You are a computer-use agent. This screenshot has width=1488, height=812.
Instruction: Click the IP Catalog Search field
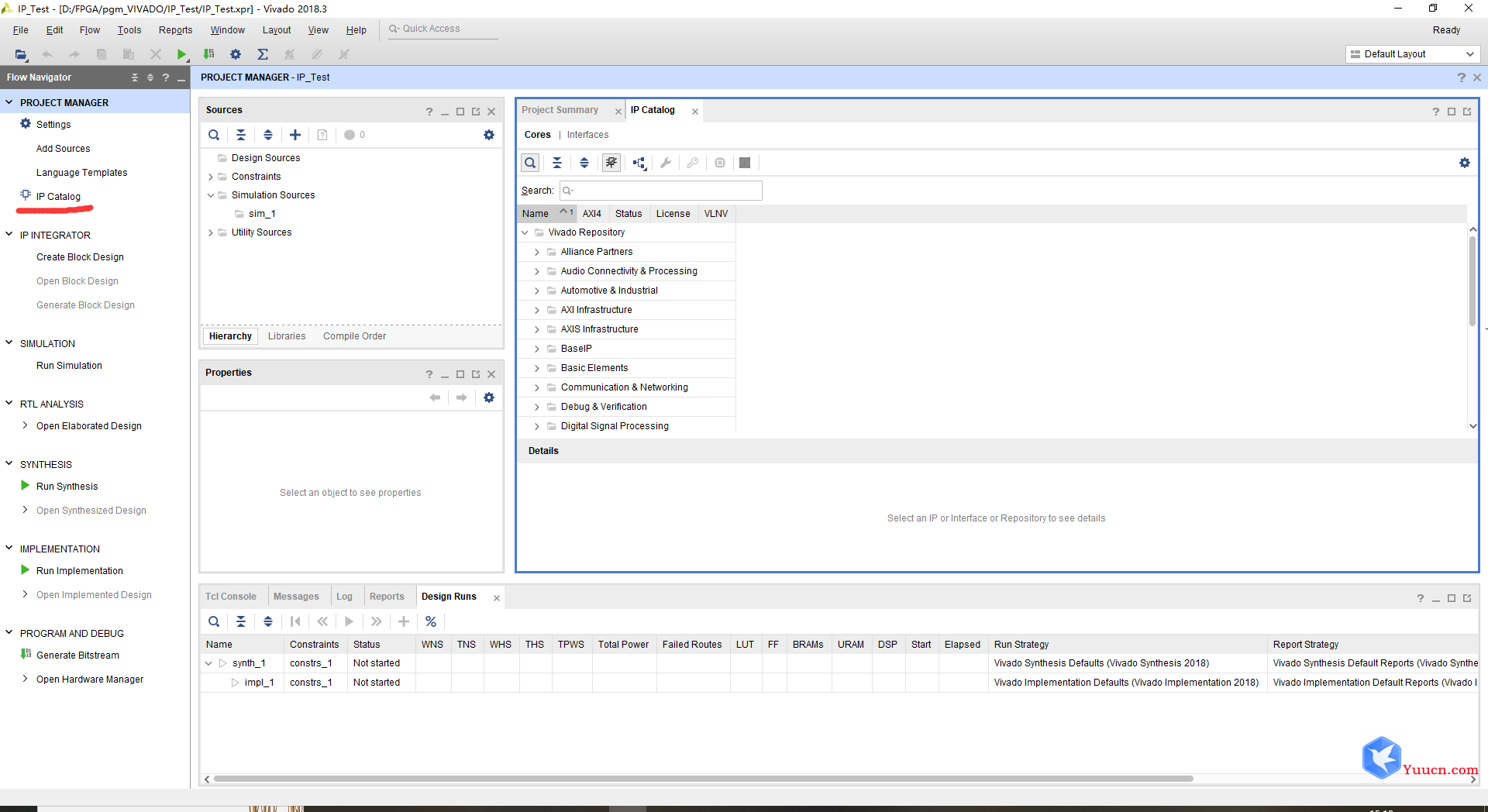[660, 191]
